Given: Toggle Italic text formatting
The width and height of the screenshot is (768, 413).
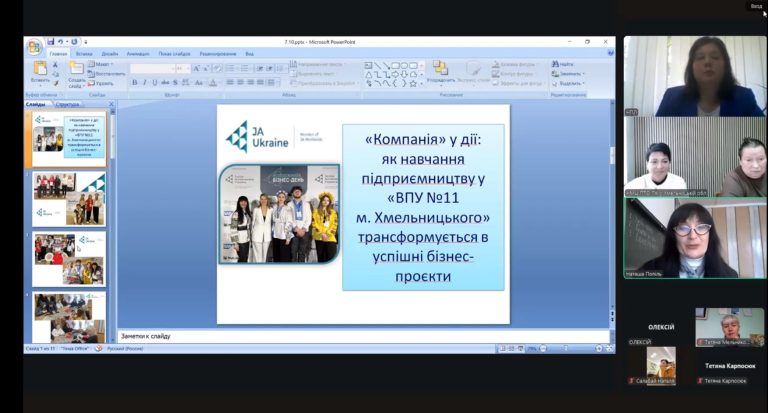Looking at the screenshot, I should [144, 82].
